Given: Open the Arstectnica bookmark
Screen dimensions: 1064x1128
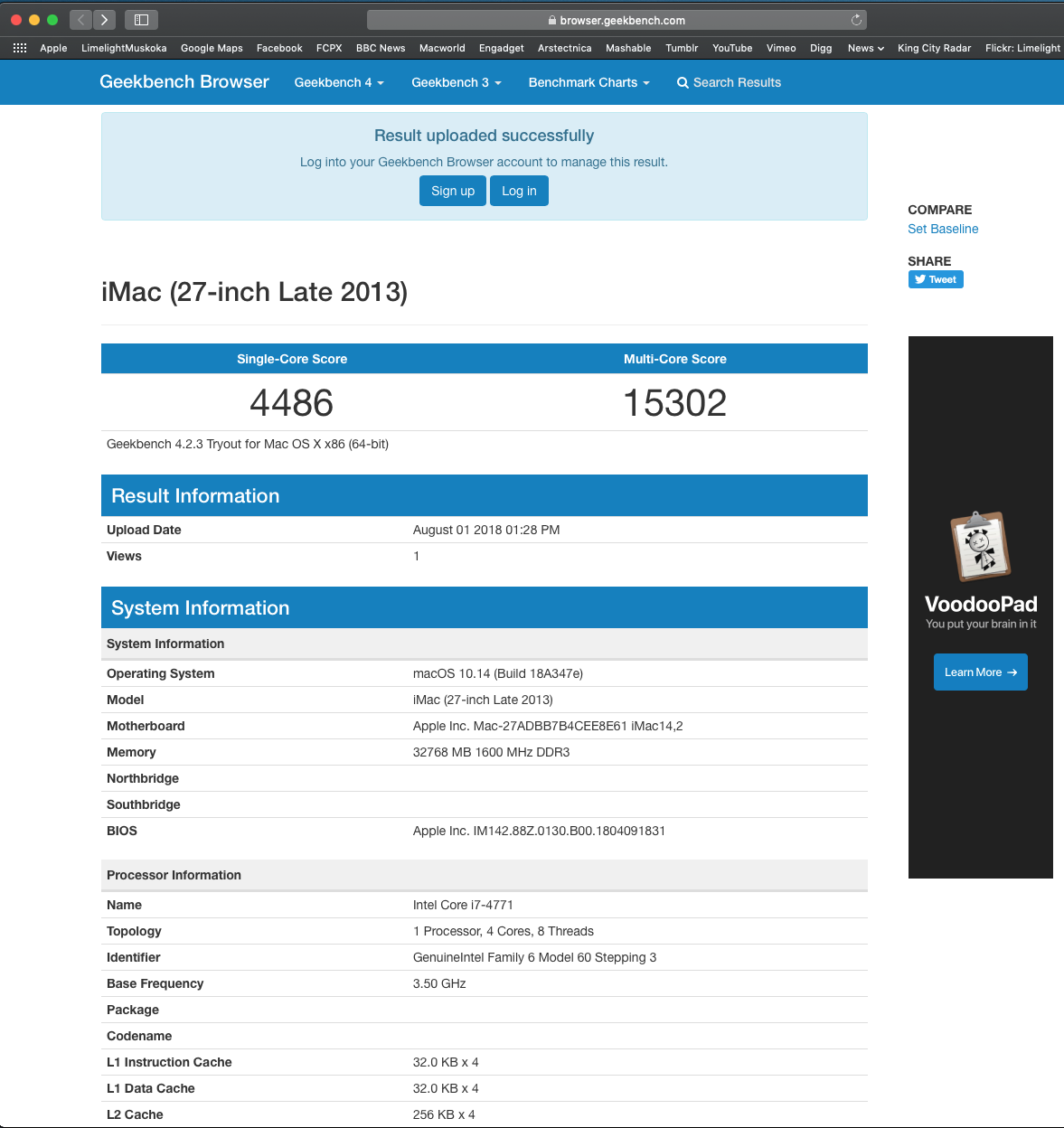Looking at the screenshot, I should pos(565,48).
